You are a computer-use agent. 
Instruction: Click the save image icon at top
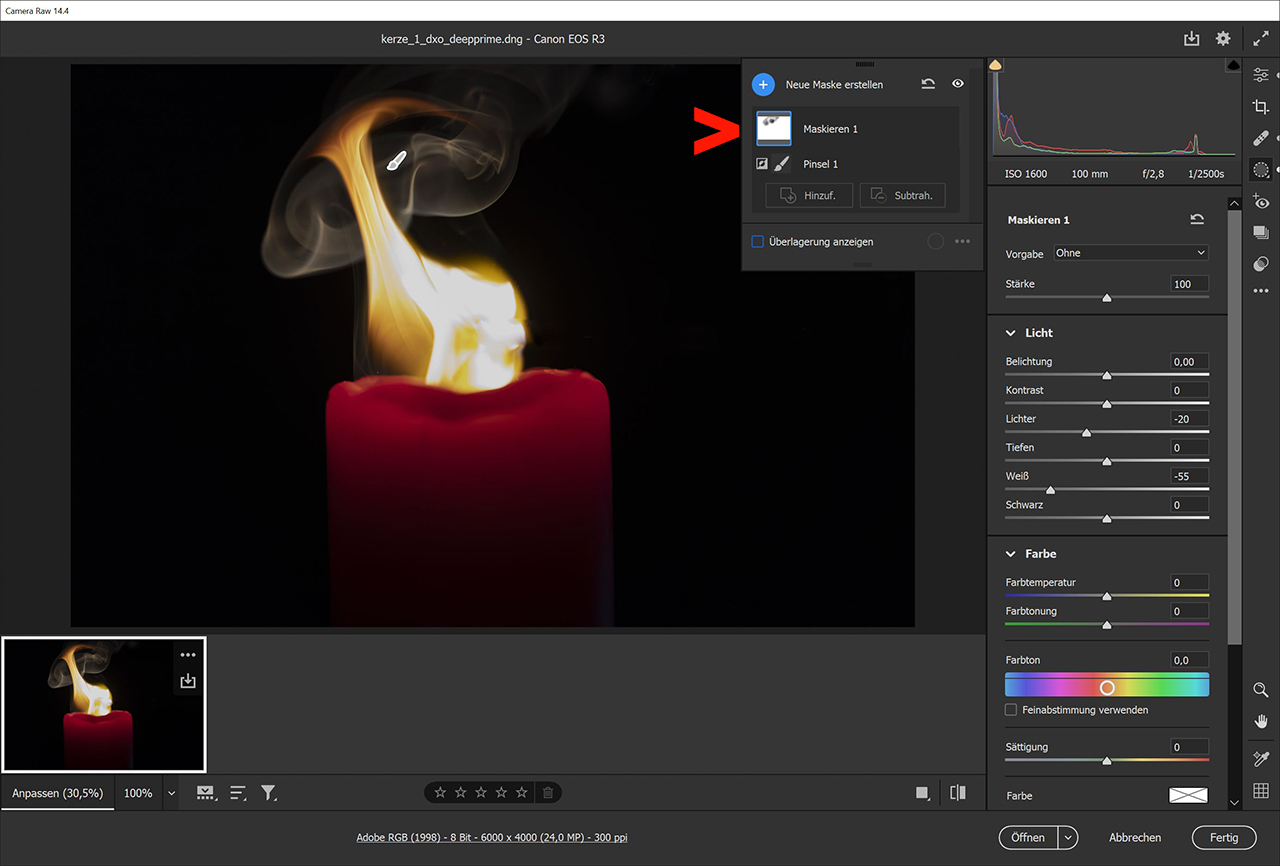(x=1191, y=39)
